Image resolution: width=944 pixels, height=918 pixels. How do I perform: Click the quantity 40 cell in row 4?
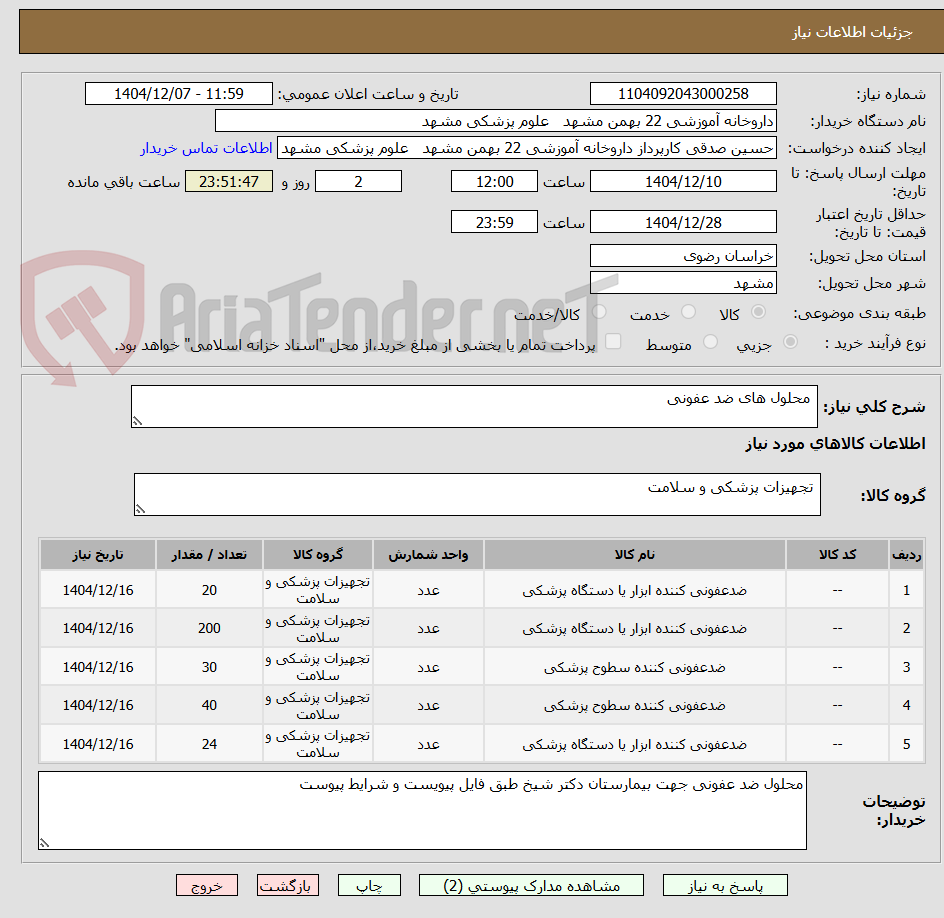pos(209,705)
